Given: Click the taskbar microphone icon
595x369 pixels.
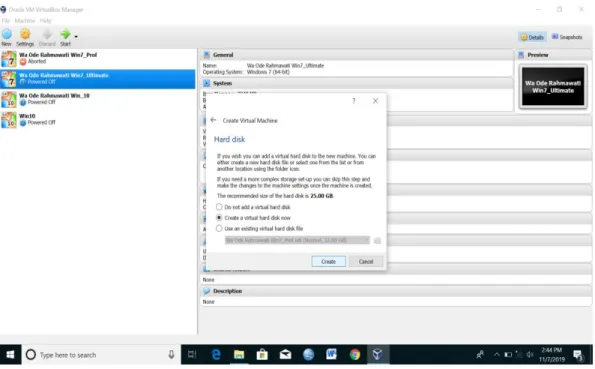Looking at the screenshot, I should pos(172,355).
